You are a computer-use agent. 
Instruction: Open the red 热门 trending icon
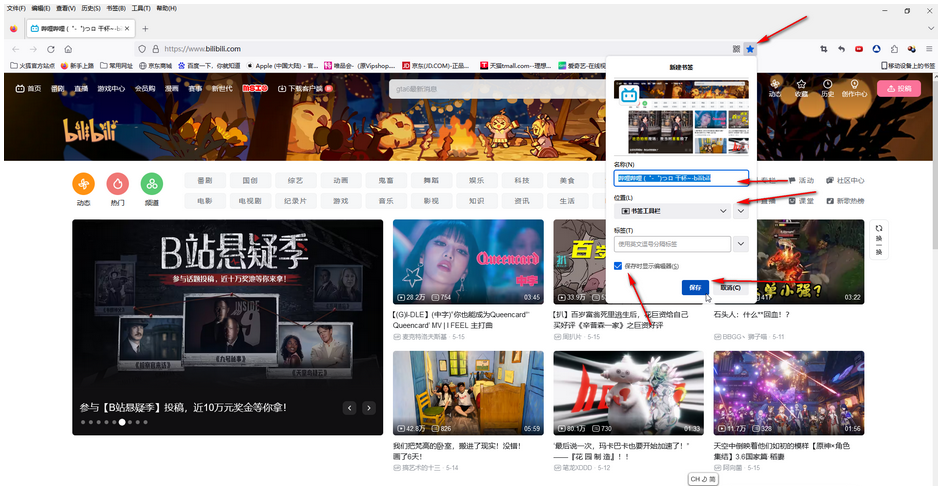tap(118, 184)
